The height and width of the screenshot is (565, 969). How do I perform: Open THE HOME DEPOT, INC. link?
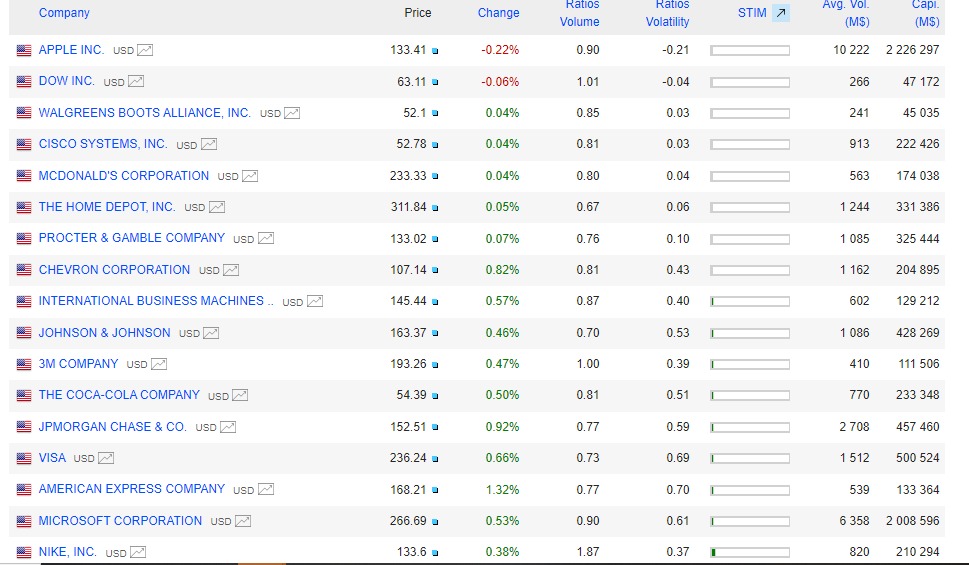[107, 206]
